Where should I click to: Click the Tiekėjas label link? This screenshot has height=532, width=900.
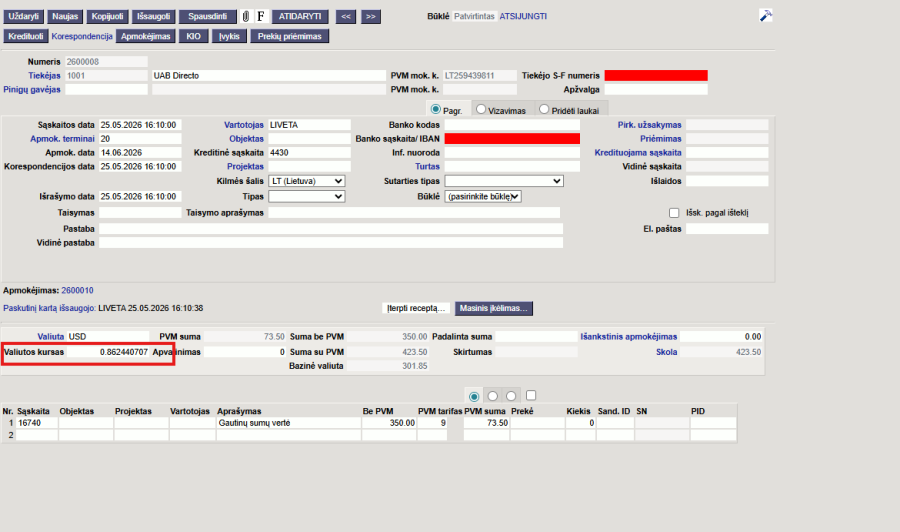point(44,76)
